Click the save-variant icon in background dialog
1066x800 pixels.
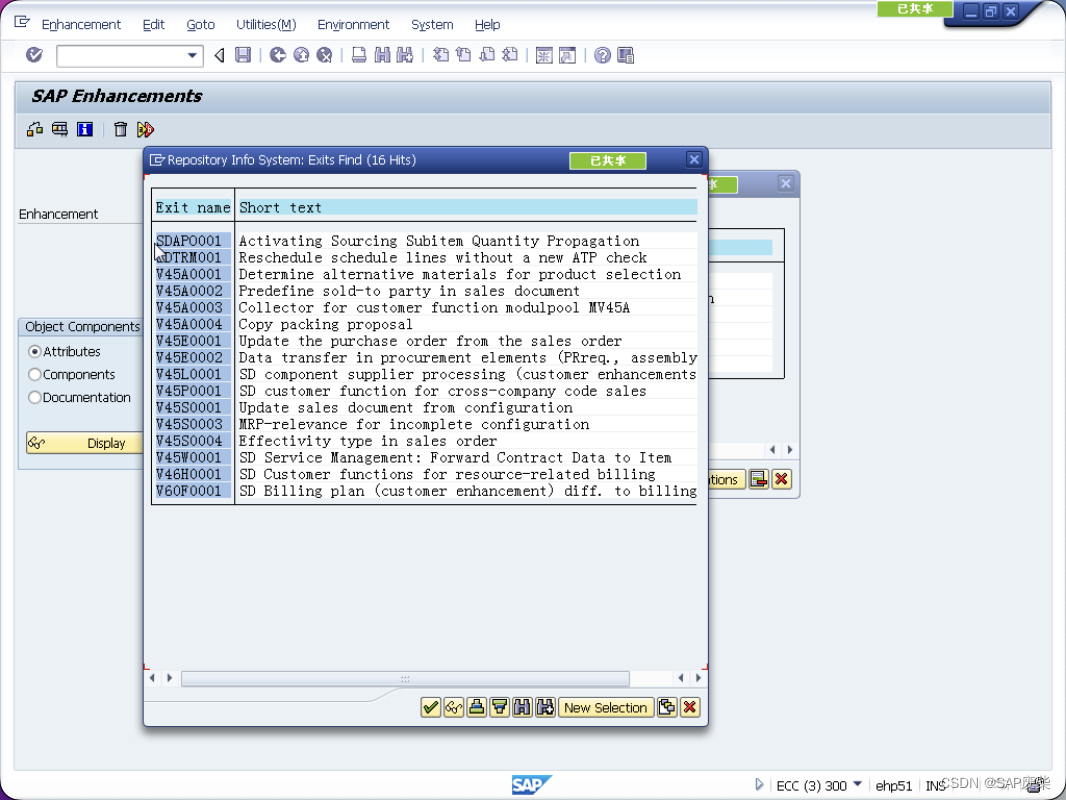pos(759,479)
